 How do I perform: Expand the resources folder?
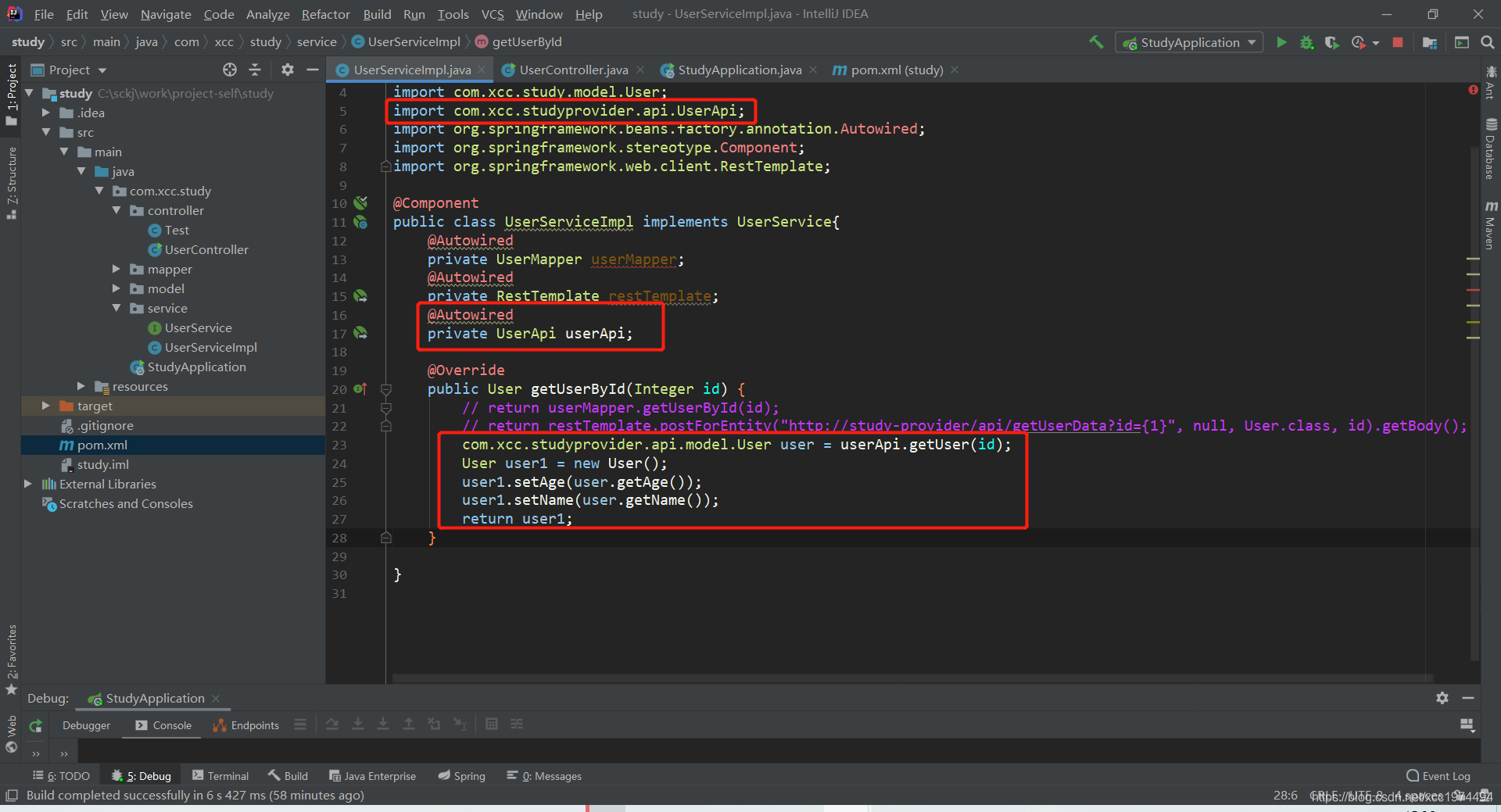tap(81, 386)
